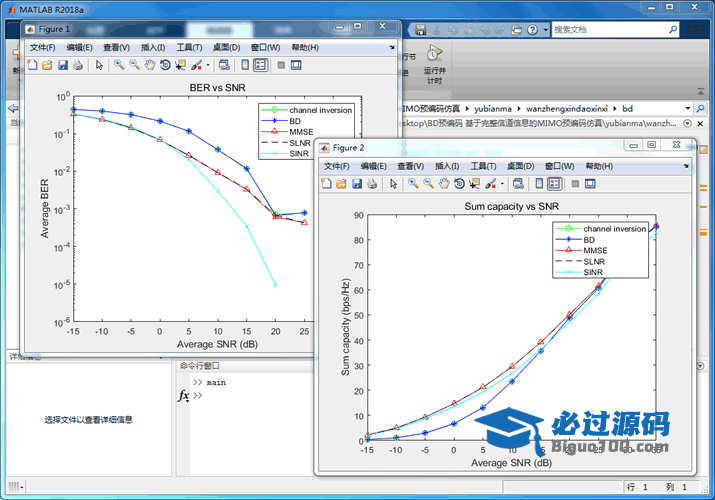Activate Zoom In tool in Figure 2

pyautogui.click(x=413, y=184)
